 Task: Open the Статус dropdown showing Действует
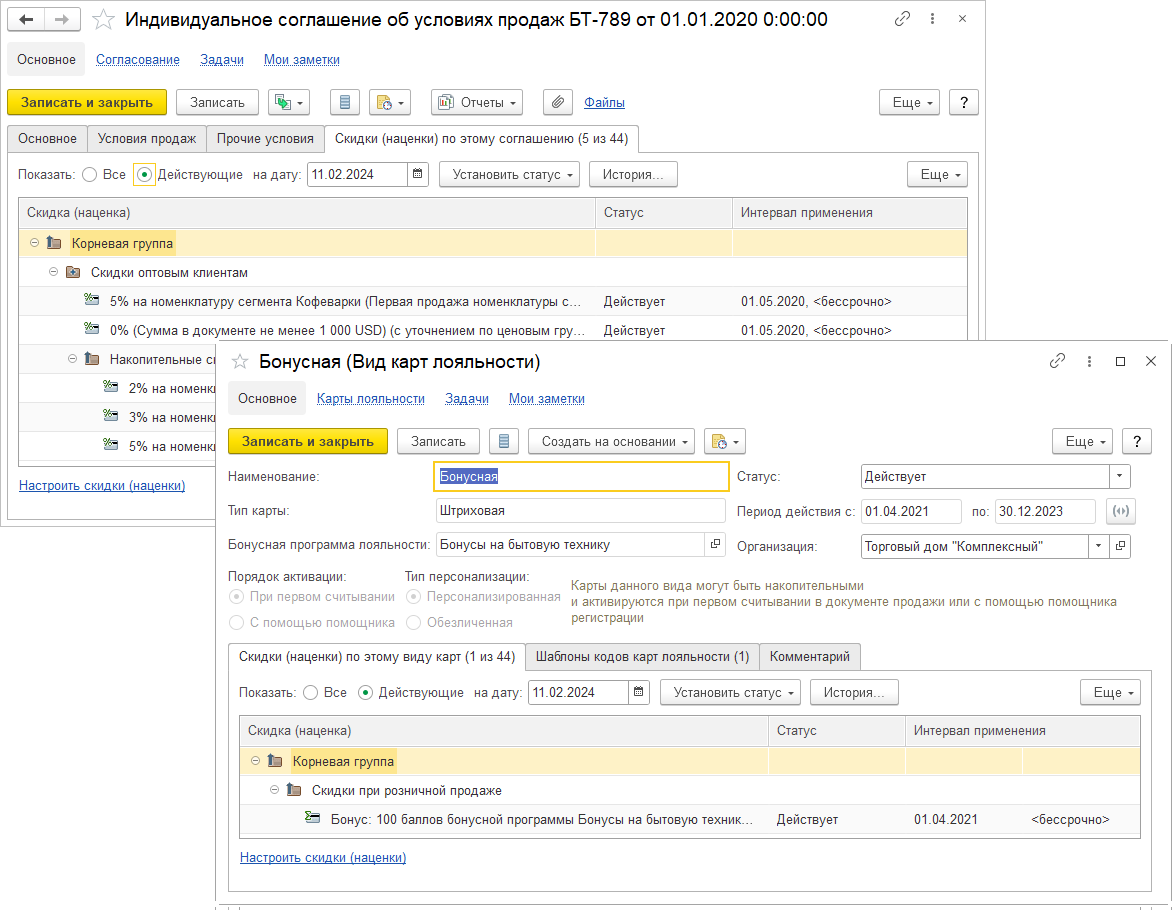point(1120,477)
